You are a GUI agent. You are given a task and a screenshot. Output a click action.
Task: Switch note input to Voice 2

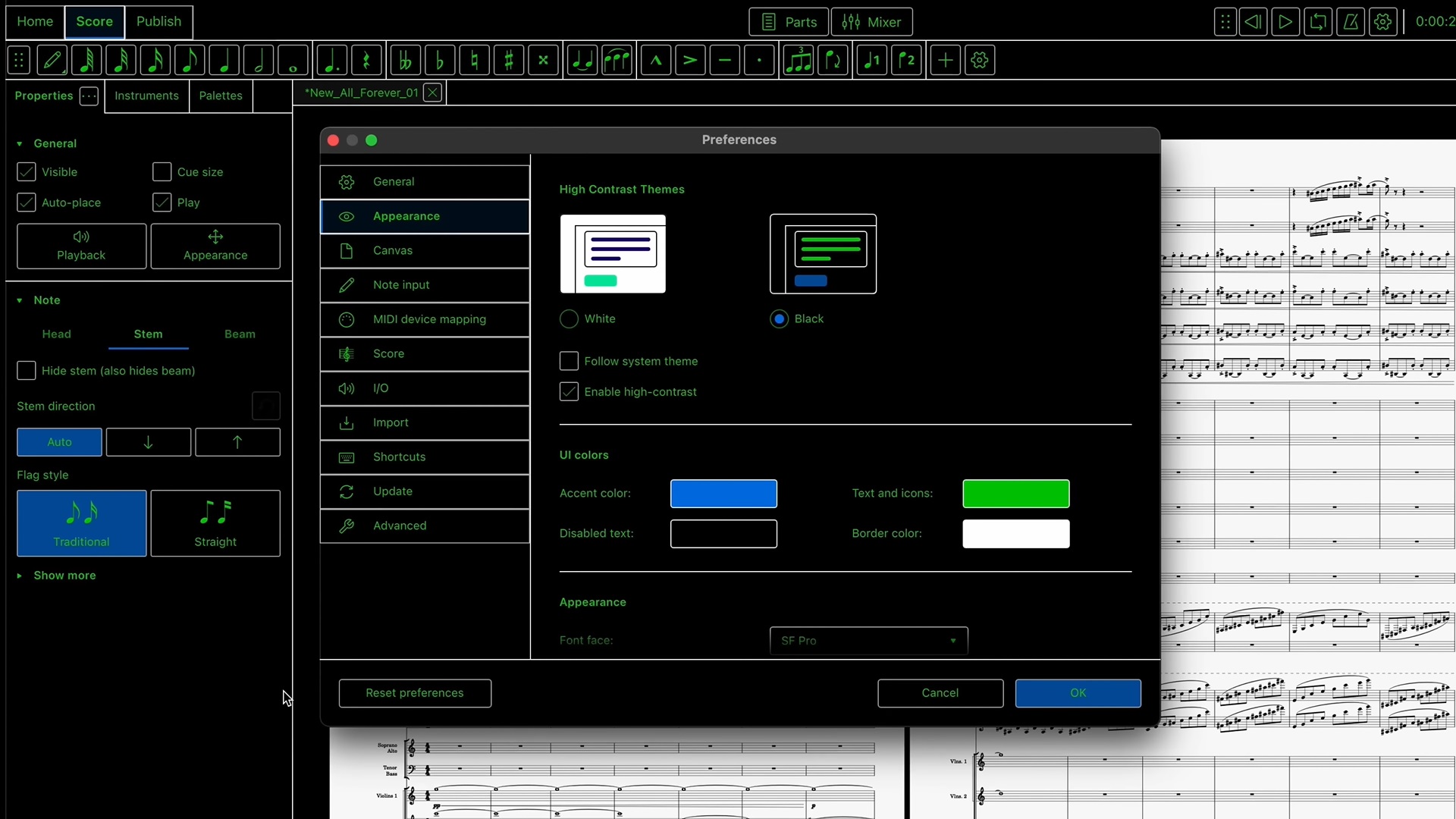907,60
